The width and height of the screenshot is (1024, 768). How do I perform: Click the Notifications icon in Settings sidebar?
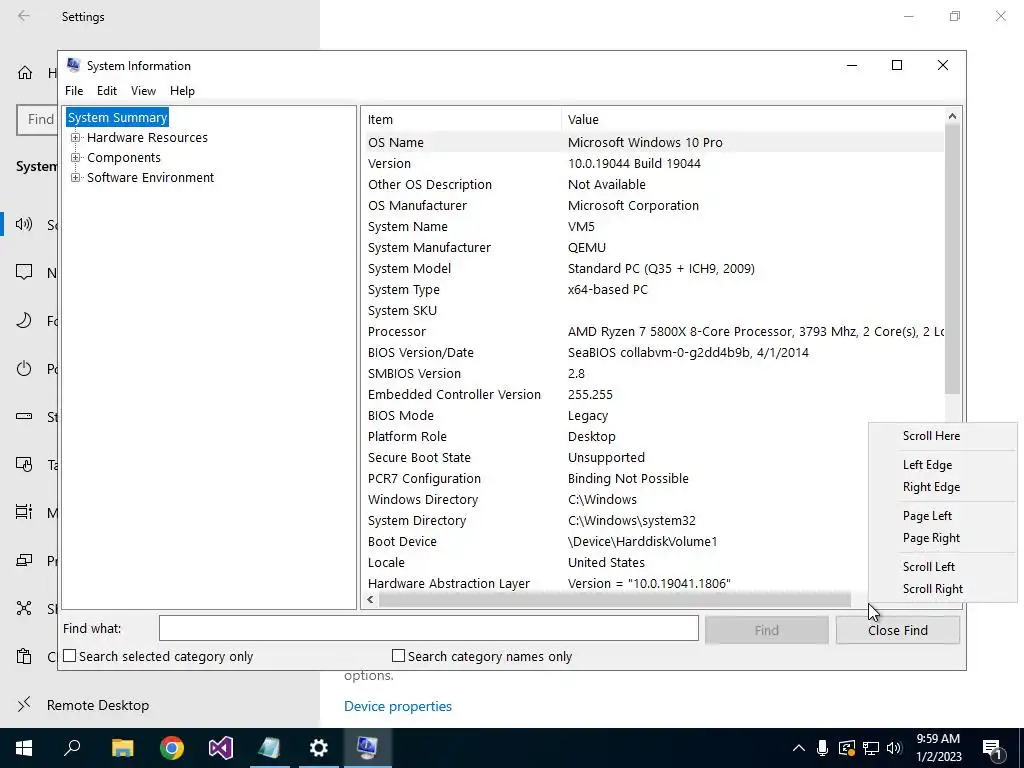[x=24, y=272]
